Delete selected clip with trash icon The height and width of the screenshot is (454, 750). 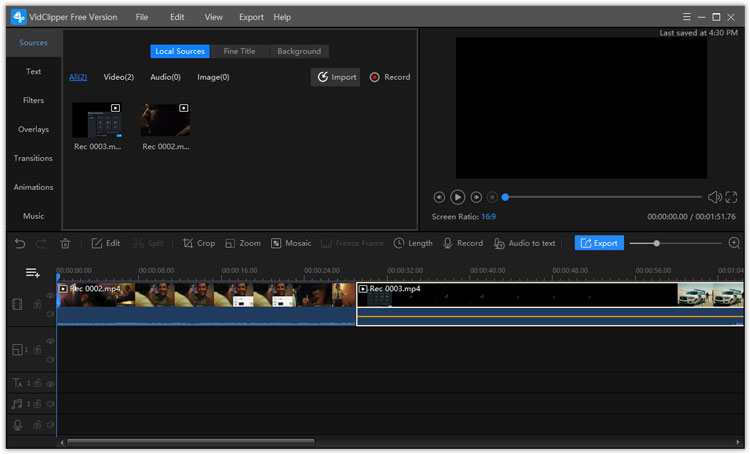(65, 244)
